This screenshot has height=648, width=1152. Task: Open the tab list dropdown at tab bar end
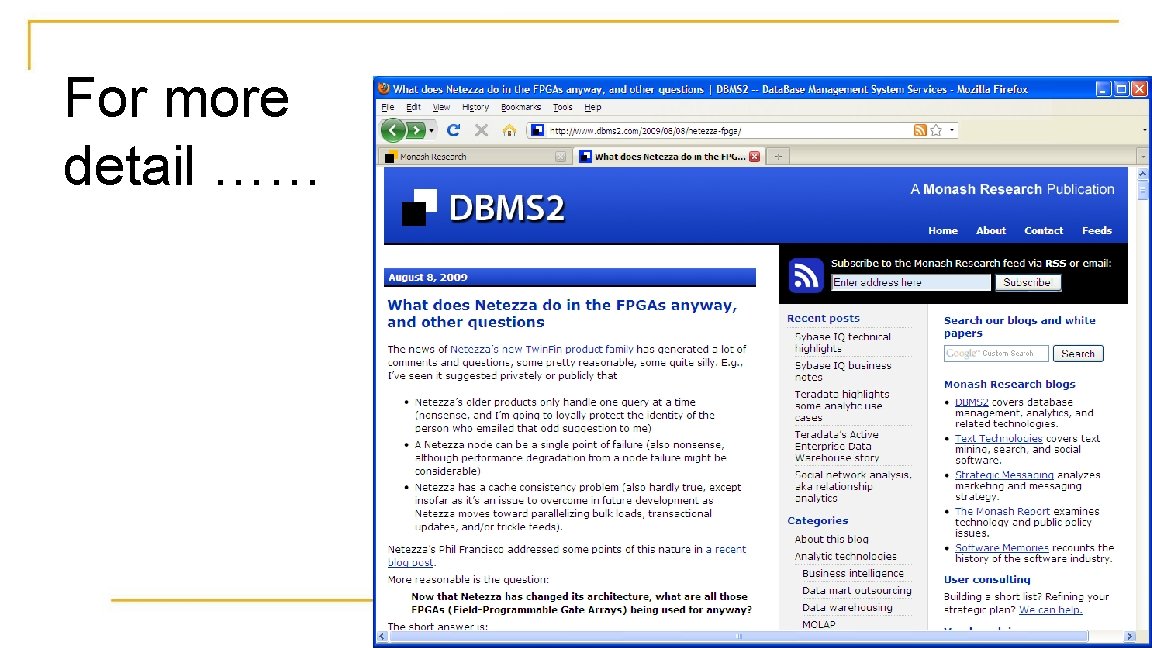tap(1142, 156)
